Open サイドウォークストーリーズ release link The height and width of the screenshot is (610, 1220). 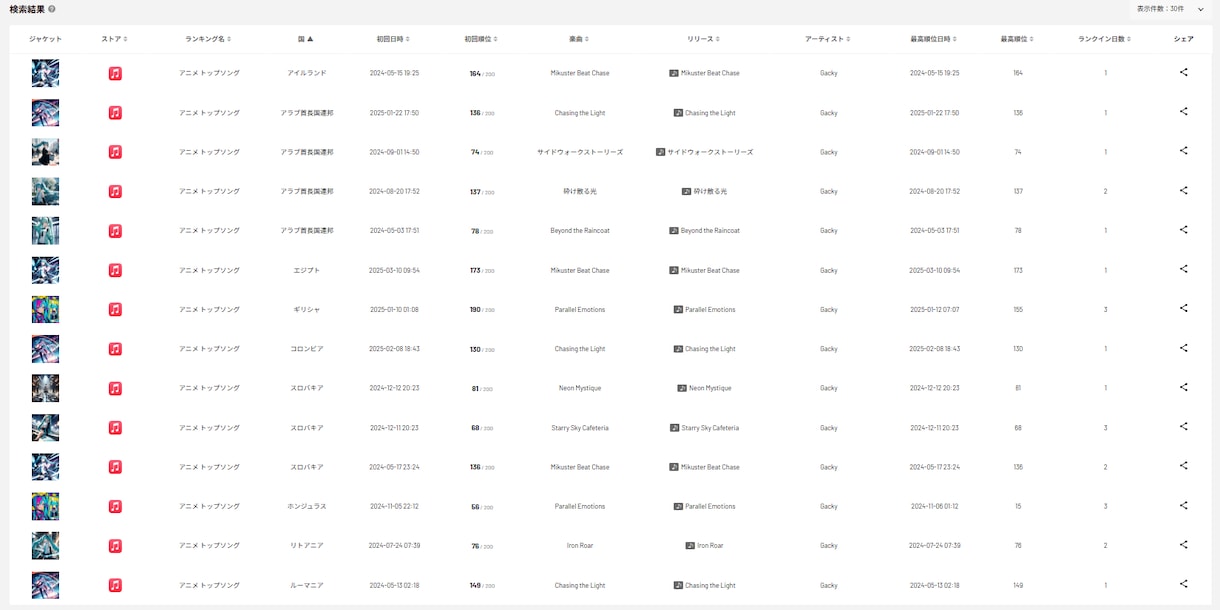[704, 152]
